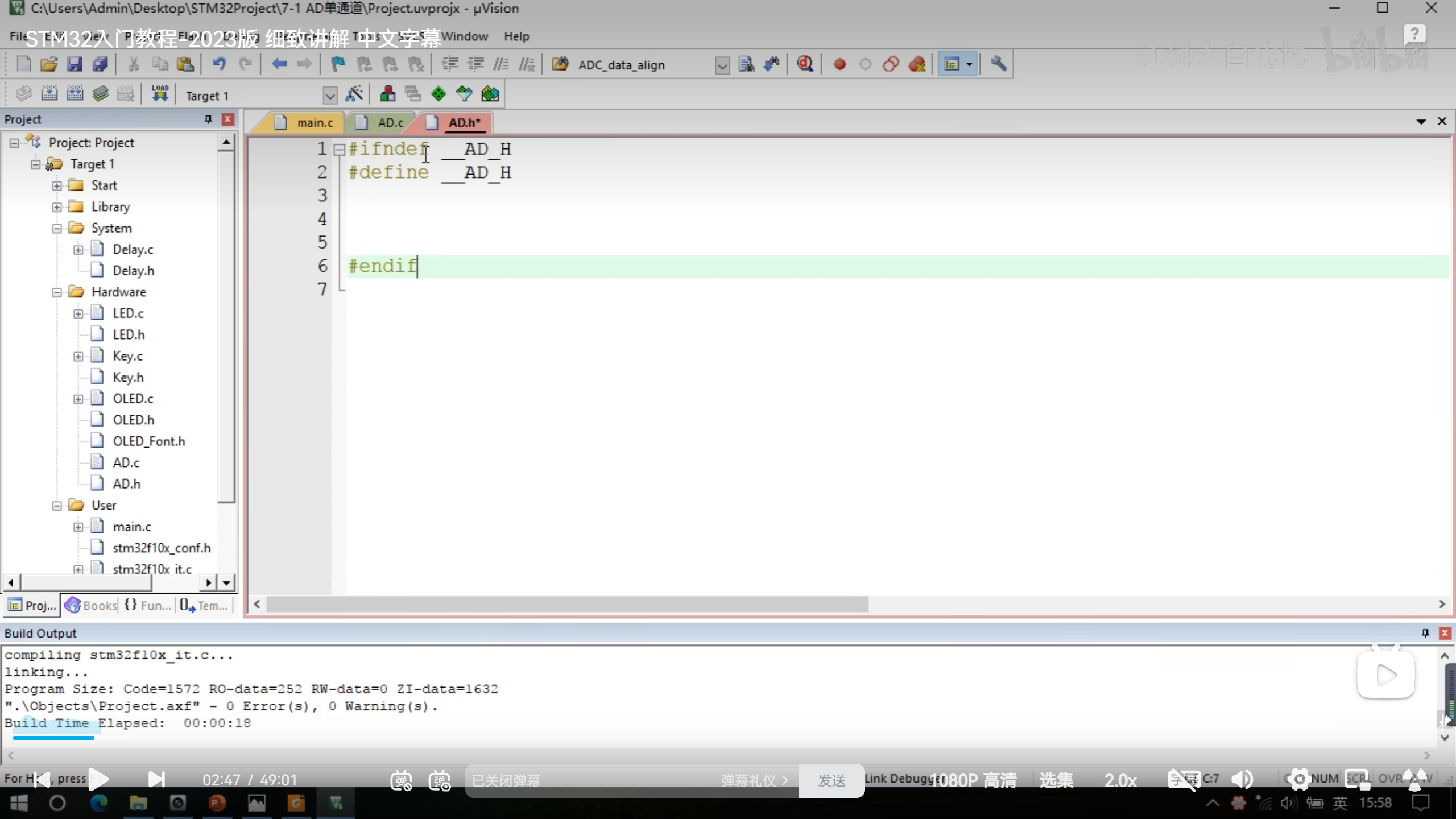The height and width of the screenshot is (819, 1456).
Task: Click the Save All icon
Action: coord(100,64)
